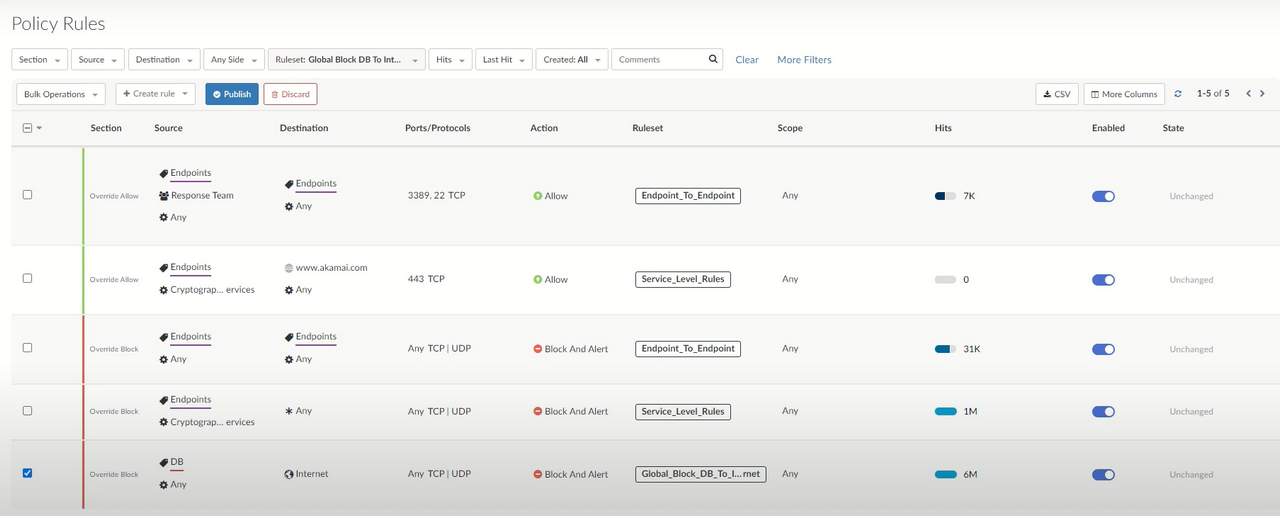This screenshot has width=1280, height=516.
Task: Click the Ports/Protocols column header
Action: coord(437,128)
